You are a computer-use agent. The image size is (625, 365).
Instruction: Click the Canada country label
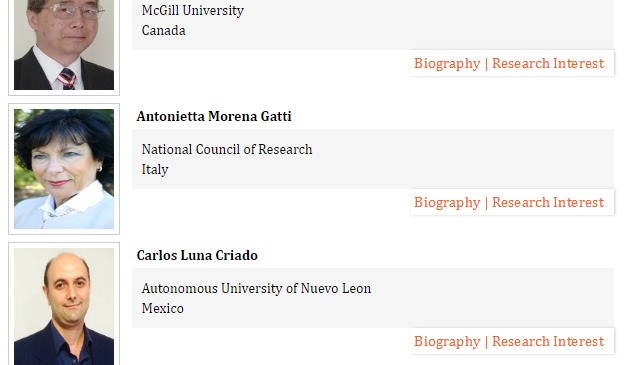point(163,31)
